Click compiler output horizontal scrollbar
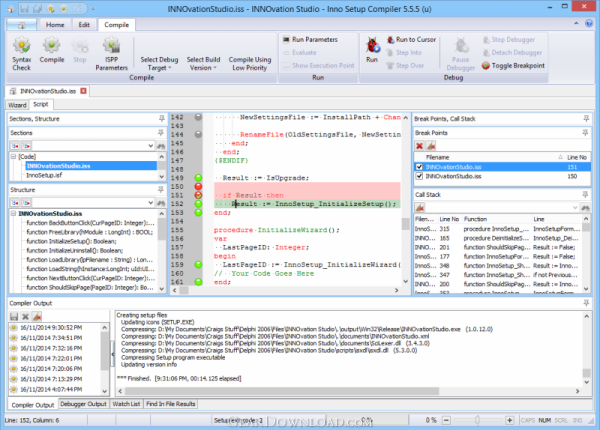The image size is (600, 430). (282, 391)
